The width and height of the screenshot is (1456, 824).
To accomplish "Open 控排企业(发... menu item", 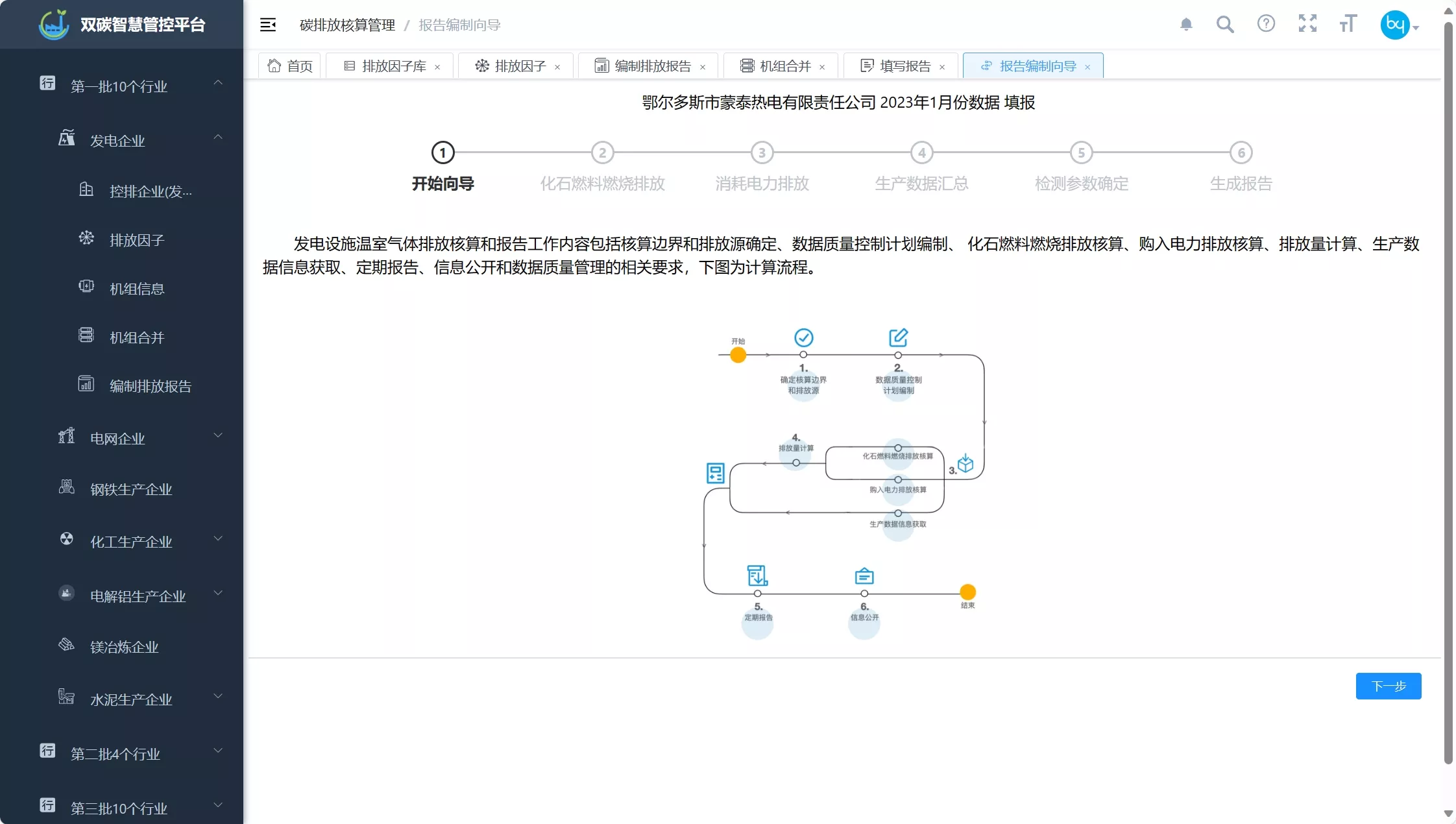I will (x=122, y=191).
